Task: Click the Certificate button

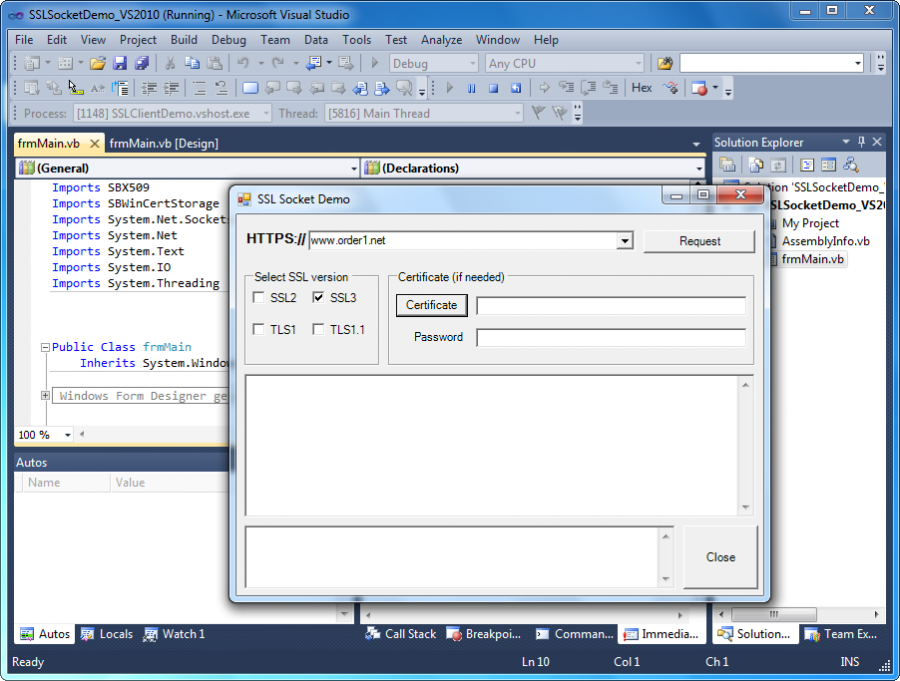Action: (432, 305)
